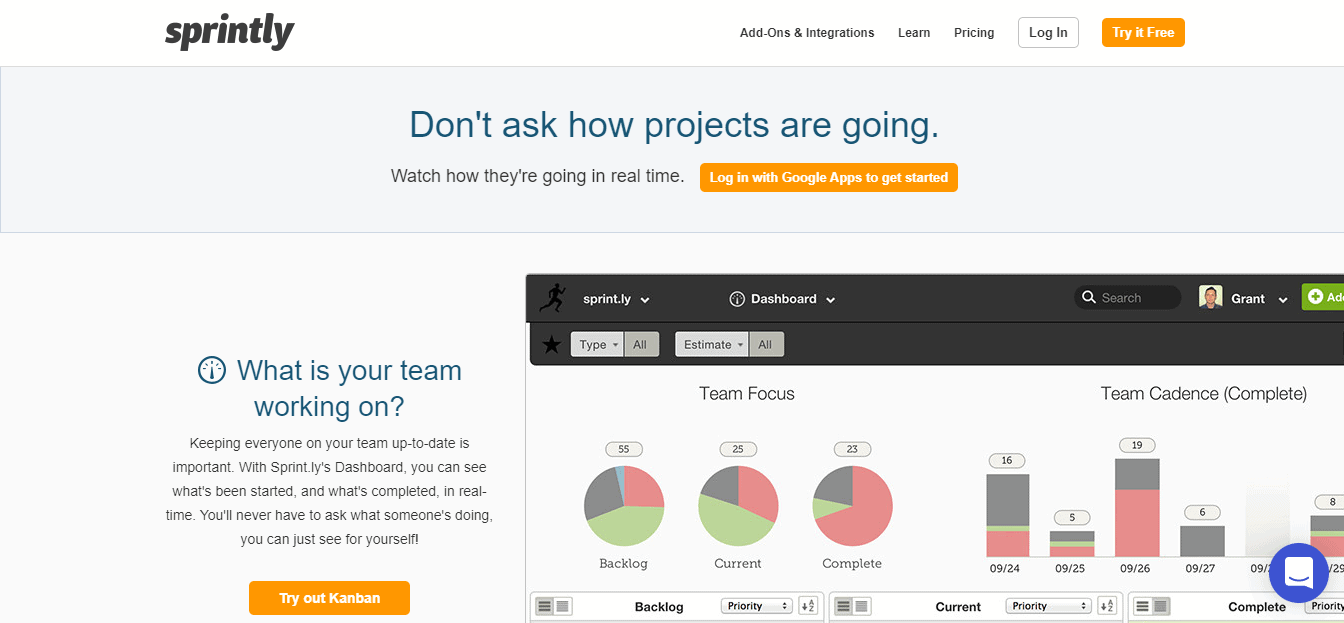This screenshot has height=623, width=1344.
Task: Open the Priority dropdown in Backlog column
Action: click(x=757, y=606)
